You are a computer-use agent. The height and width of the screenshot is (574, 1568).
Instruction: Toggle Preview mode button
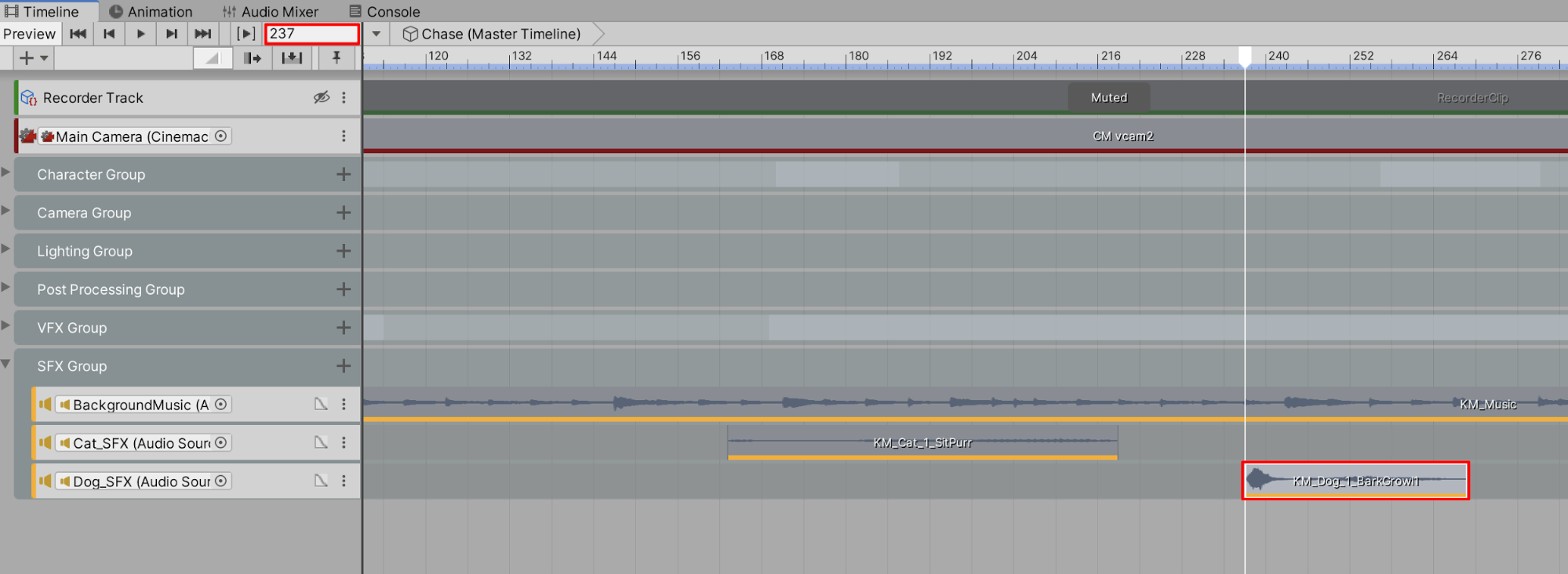(29, 34)
